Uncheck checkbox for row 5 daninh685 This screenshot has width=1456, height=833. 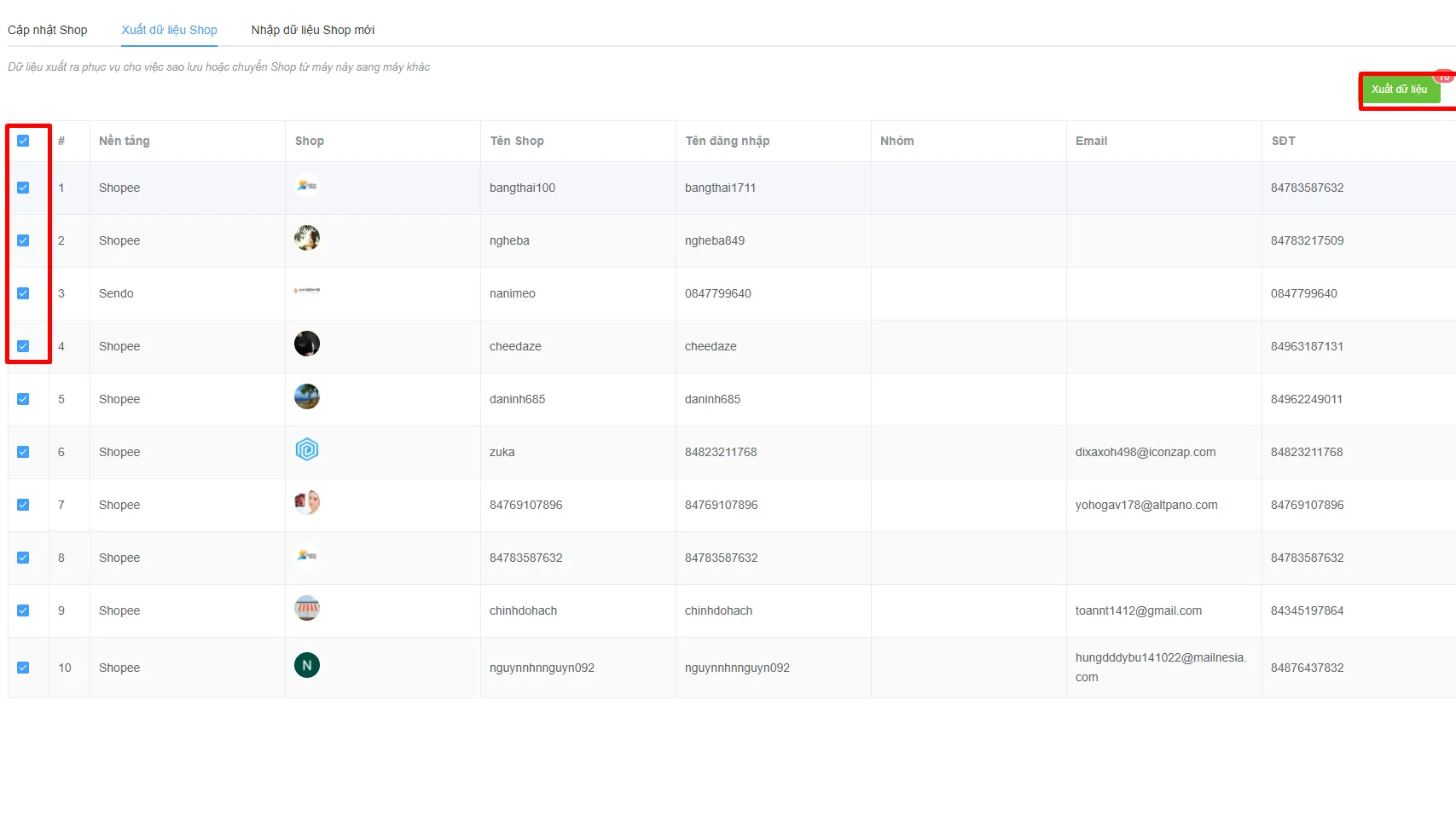[23, 399]
